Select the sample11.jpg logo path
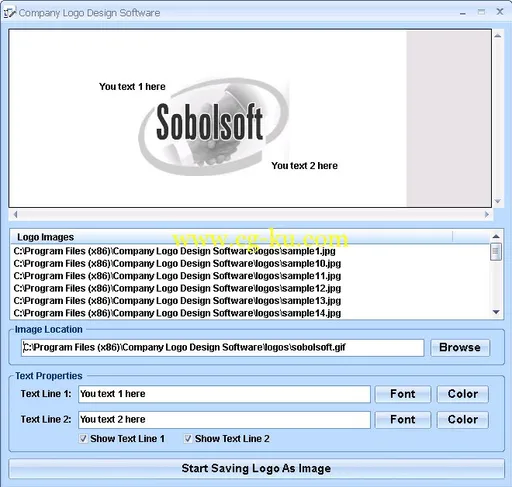 coord(177,276)
